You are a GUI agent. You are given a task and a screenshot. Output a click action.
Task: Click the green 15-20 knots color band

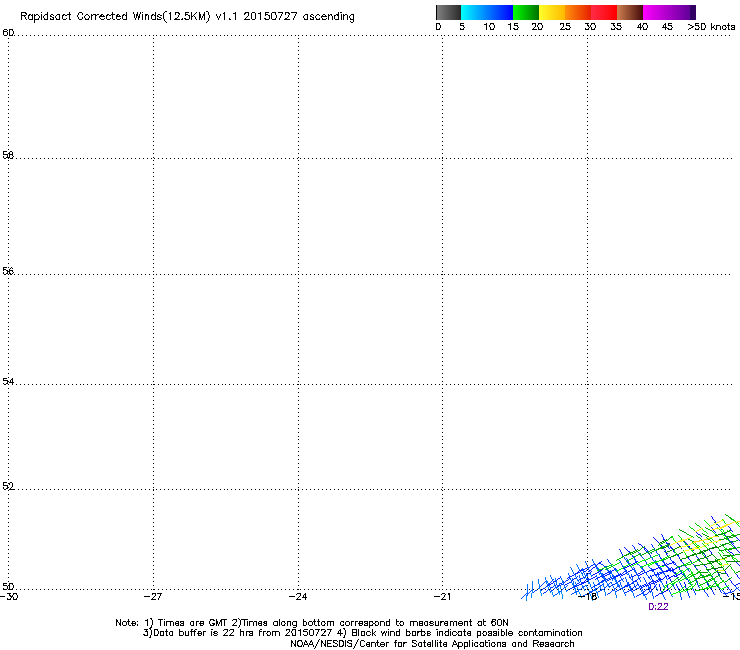coord(526,12)
